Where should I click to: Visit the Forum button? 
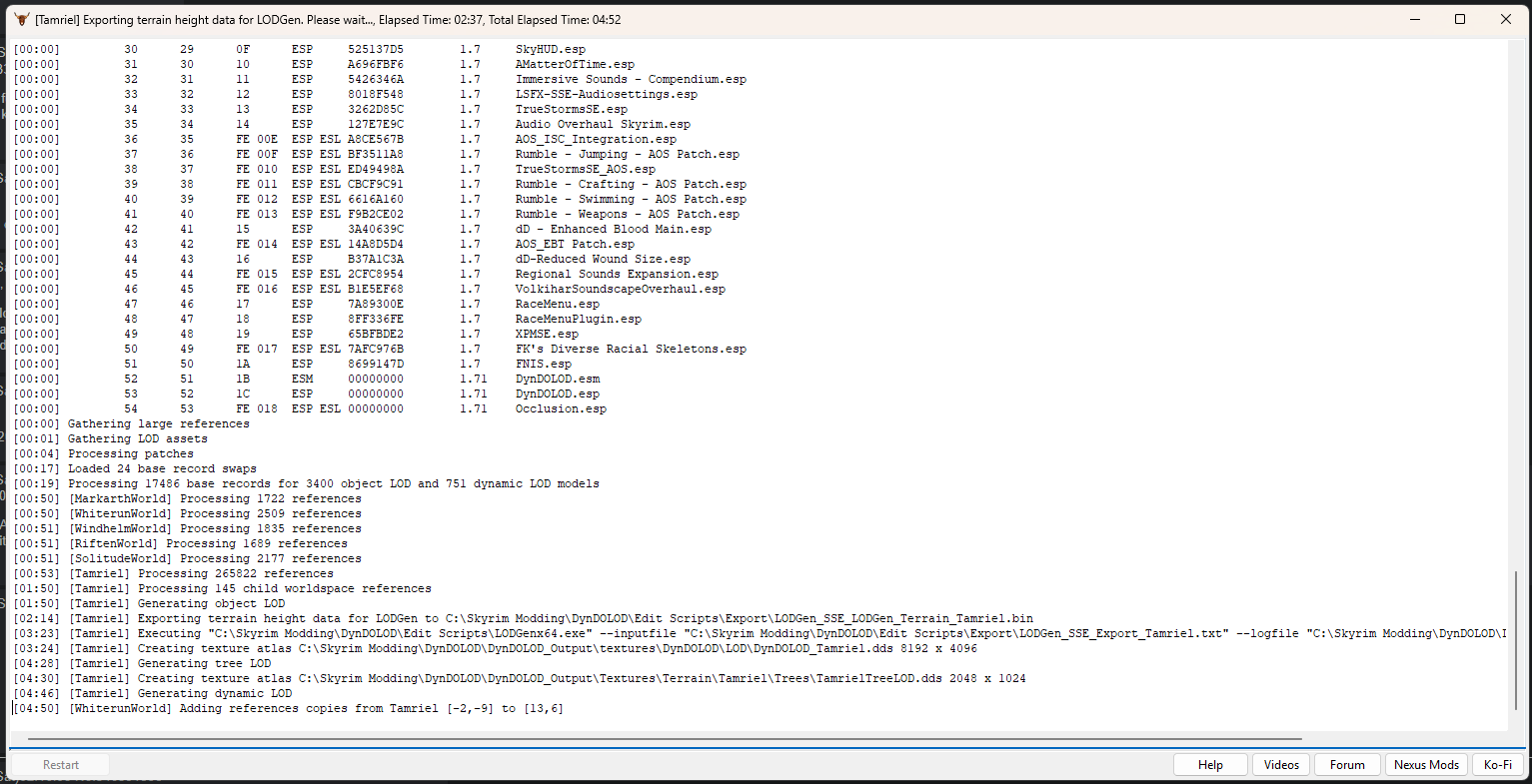(1347, 765)
